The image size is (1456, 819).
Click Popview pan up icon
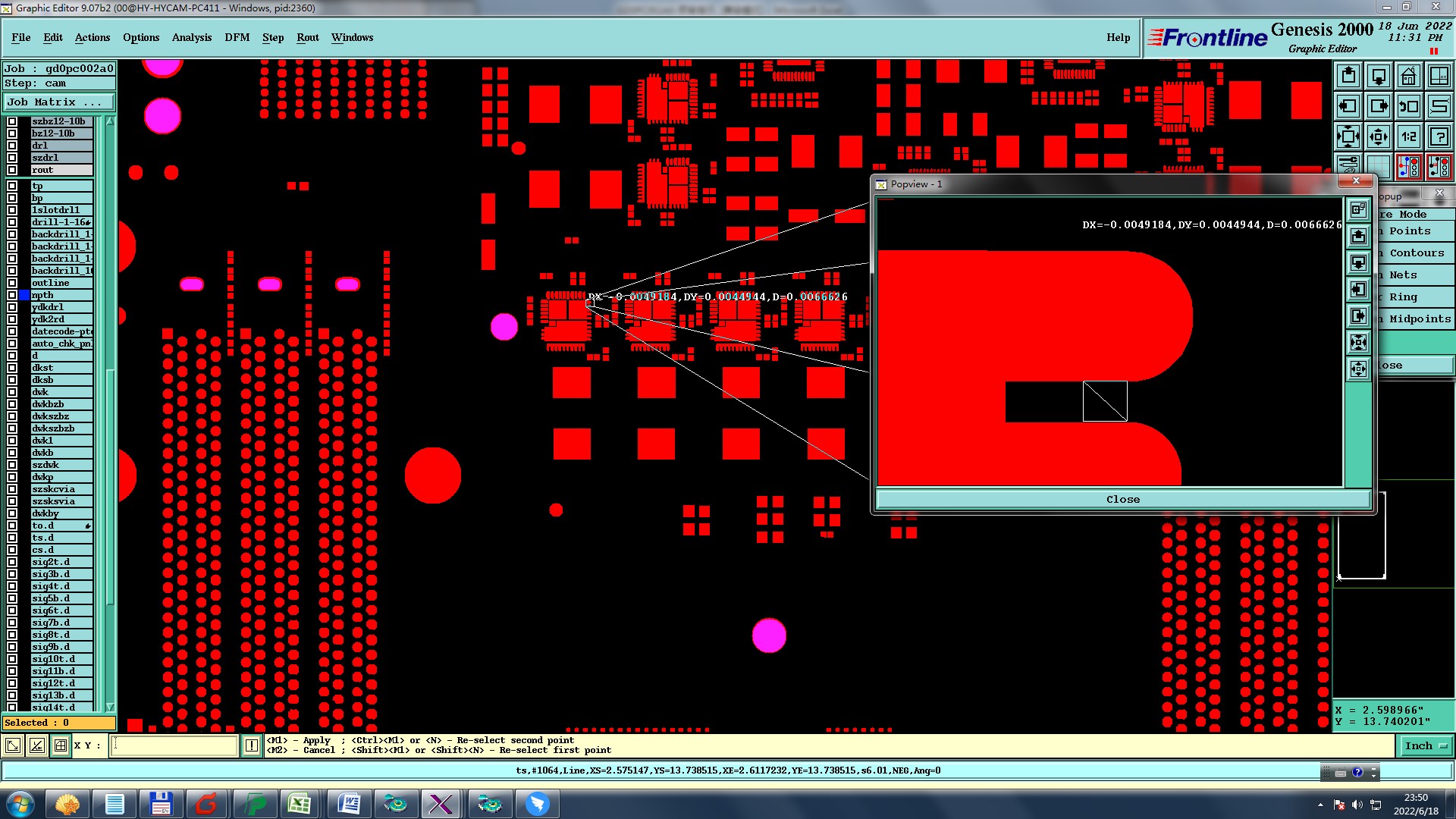coord(1358,237)
